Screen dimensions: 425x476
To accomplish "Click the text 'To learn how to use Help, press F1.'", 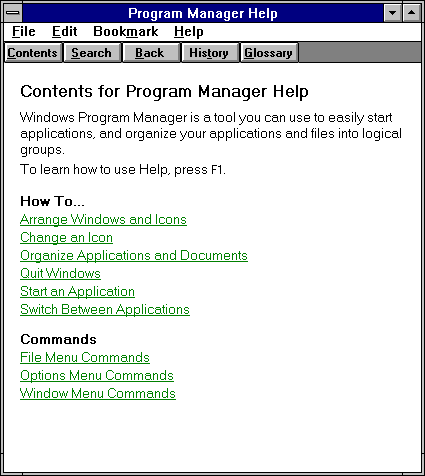I will click(123, 170).
